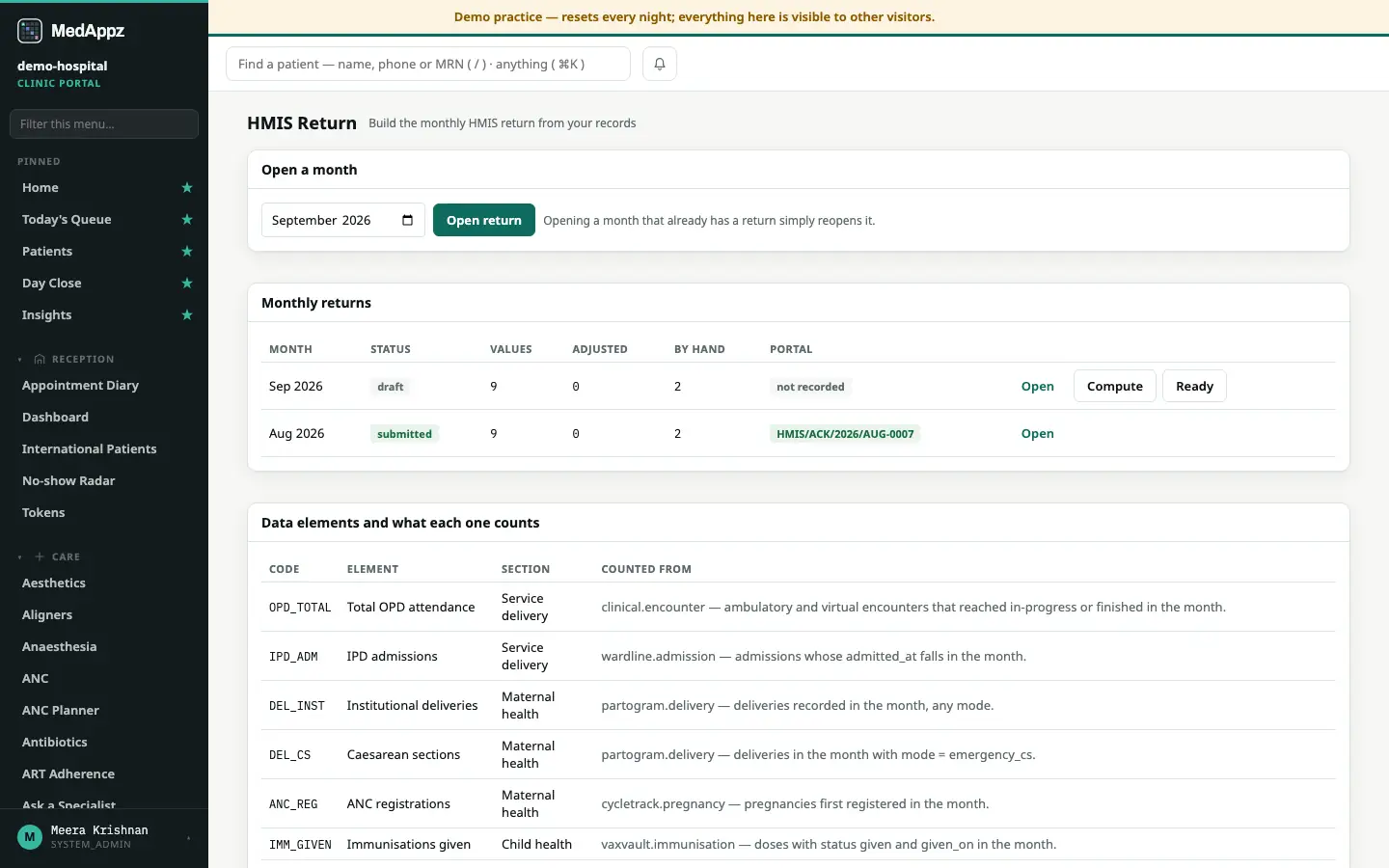The width and height of the screenshot is (1389, 868).
Task: Open Aesthetics under Care
Action: 54,583
